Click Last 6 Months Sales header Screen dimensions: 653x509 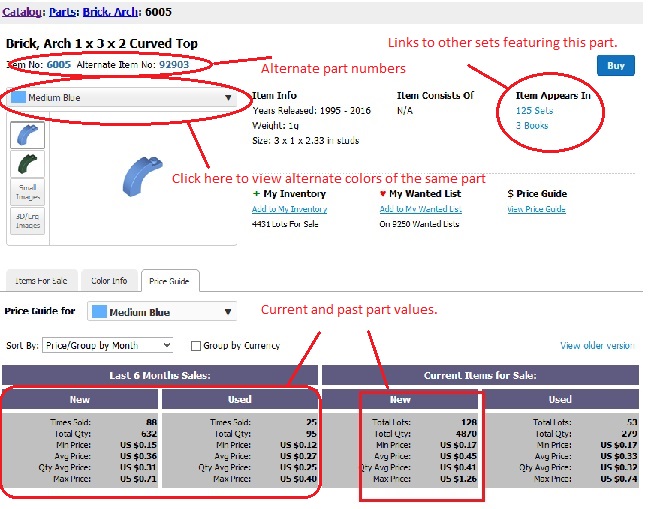point(160,375)
